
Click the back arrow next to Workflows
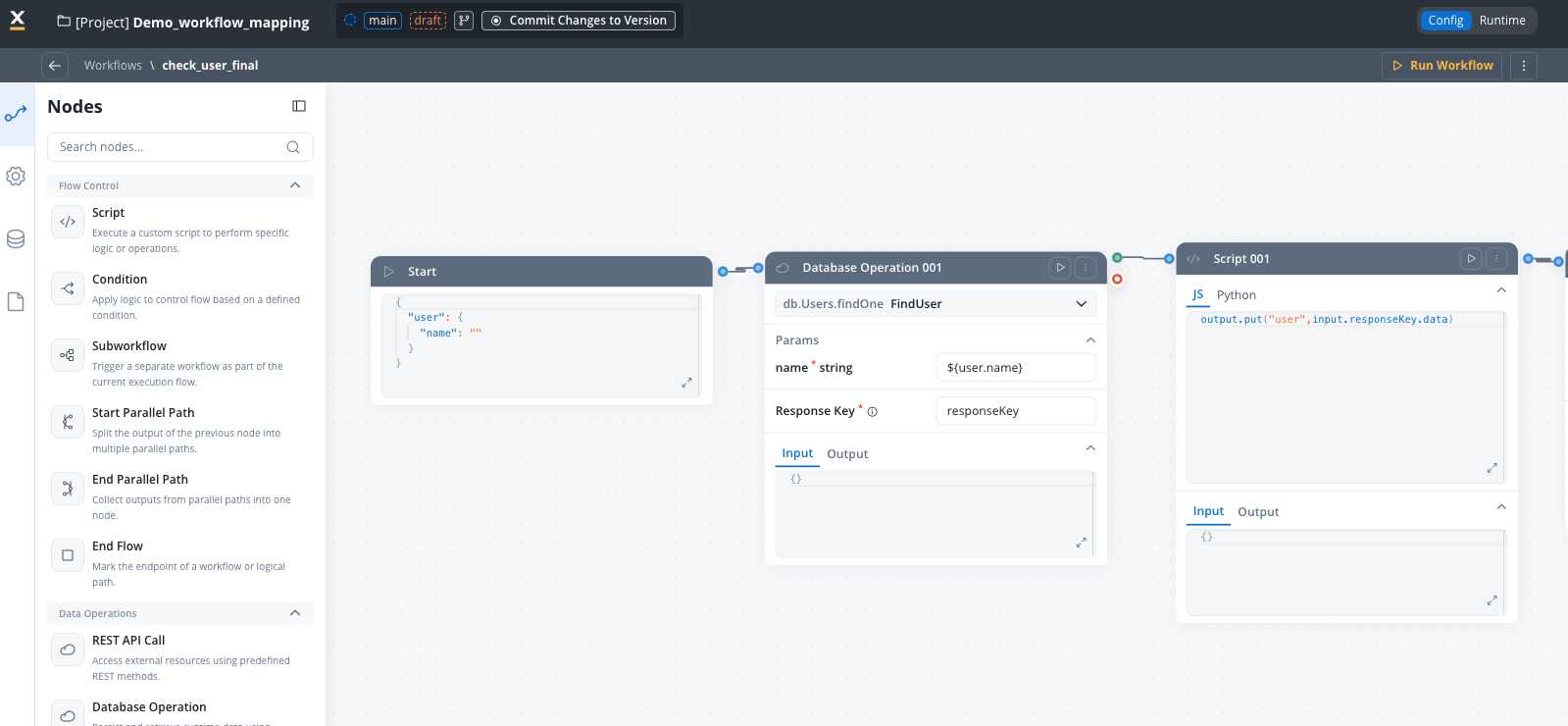[55, 66]
